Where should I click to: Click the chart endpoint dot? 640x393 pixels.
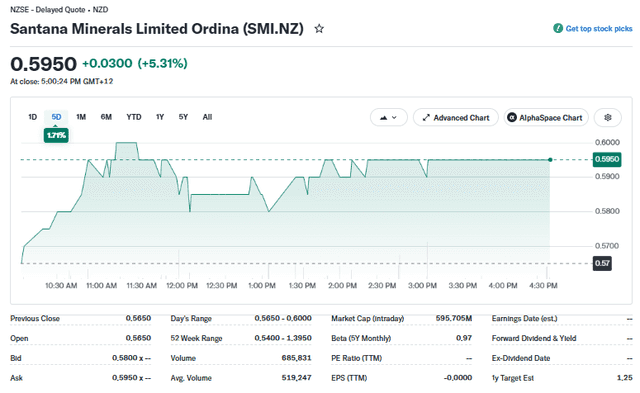[x=550, y=160]
